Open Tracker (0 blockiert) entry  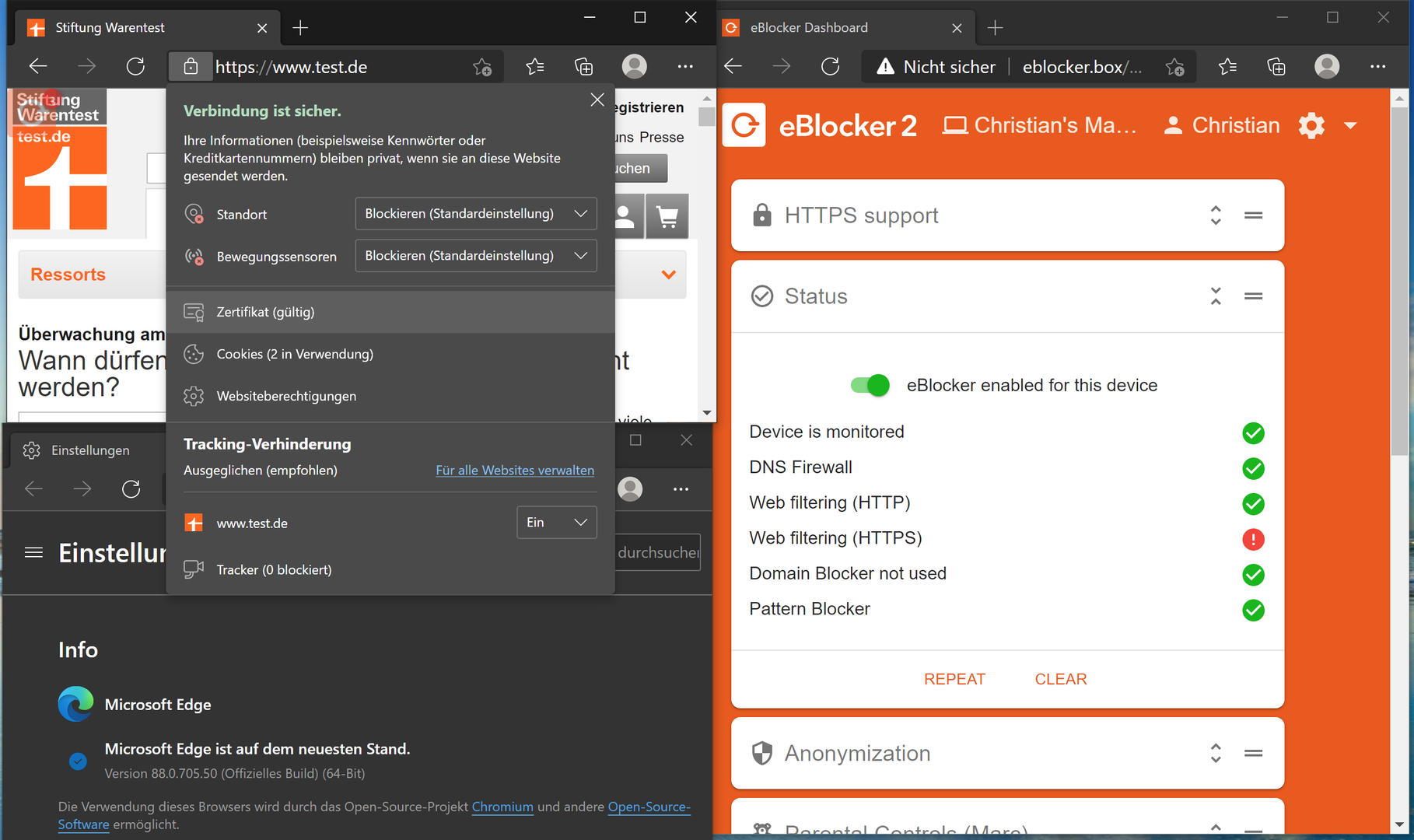pyautogui.click(x=390, y=570)
